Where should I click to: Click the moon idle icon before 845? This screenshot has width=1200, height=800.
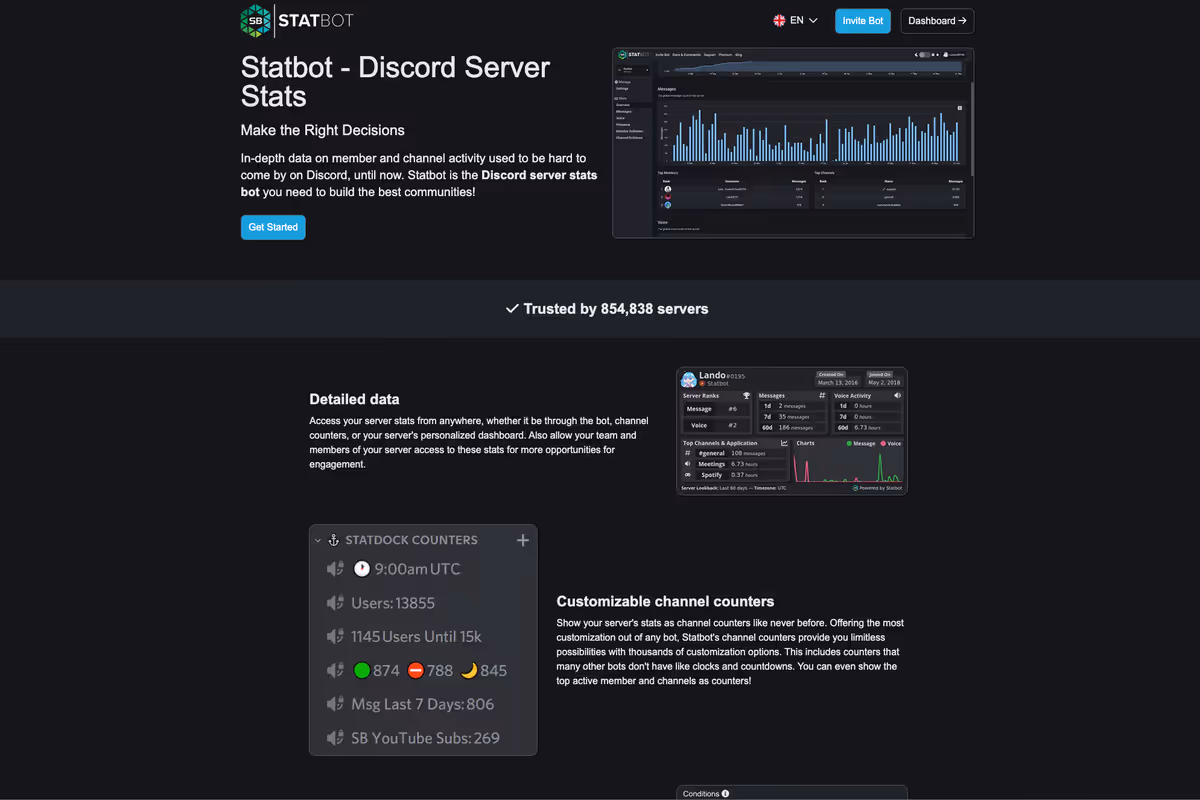point(469,671)
